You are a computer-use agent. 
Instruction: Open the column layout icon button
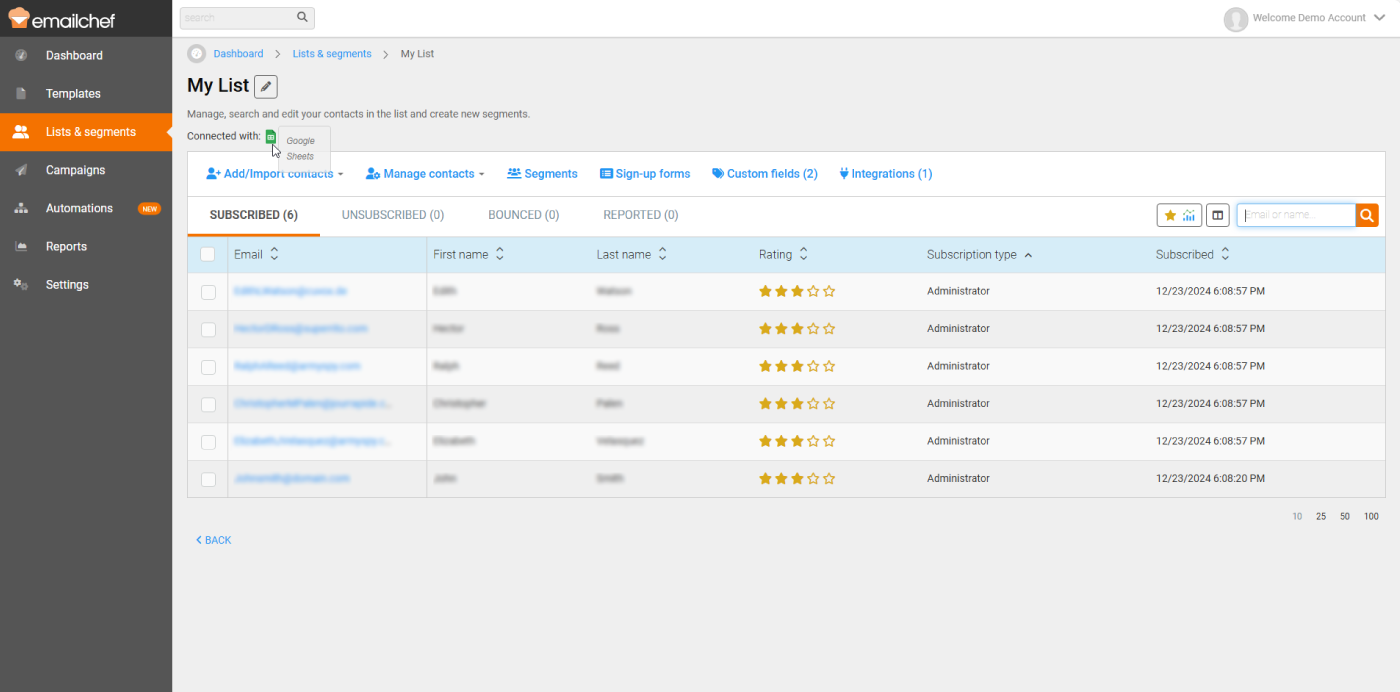tap(1217, 215)
